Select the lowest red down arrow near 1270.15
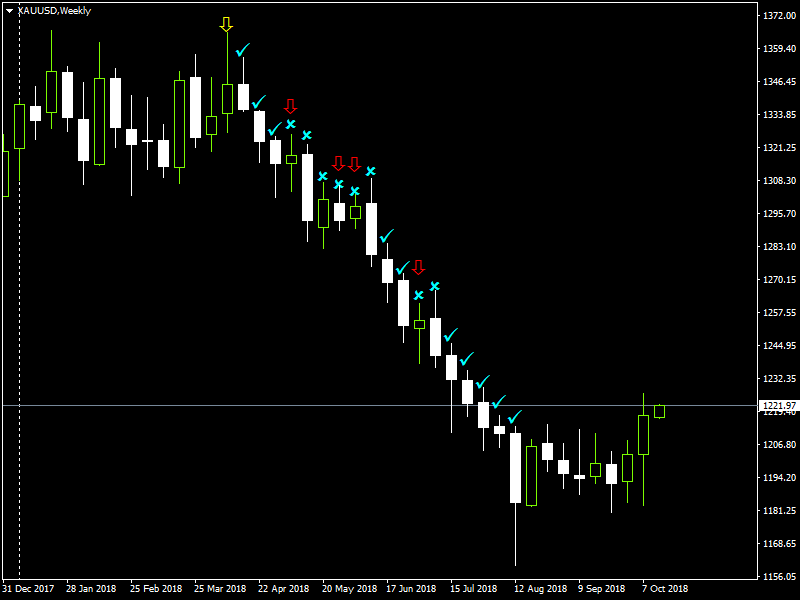This screenshot has width=800, height=600. tap(418, 267)
